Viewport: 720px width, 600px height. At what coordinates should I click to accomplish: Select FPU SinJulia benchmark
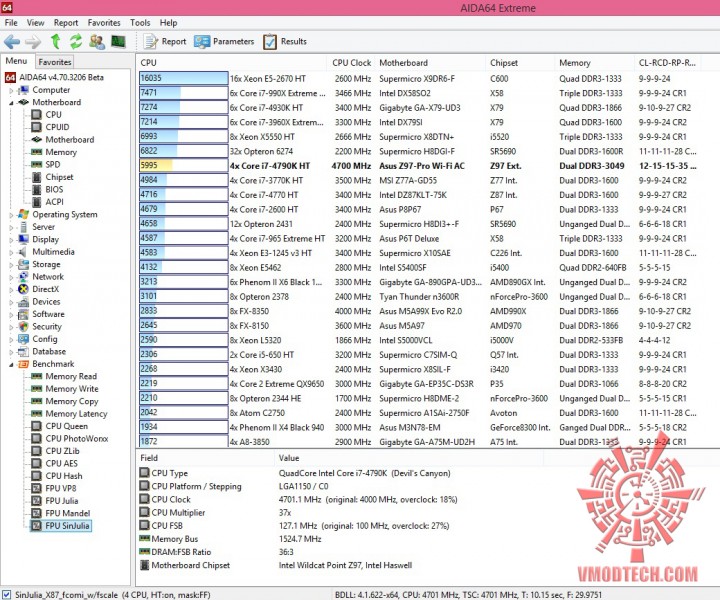[x=67, y=526]
